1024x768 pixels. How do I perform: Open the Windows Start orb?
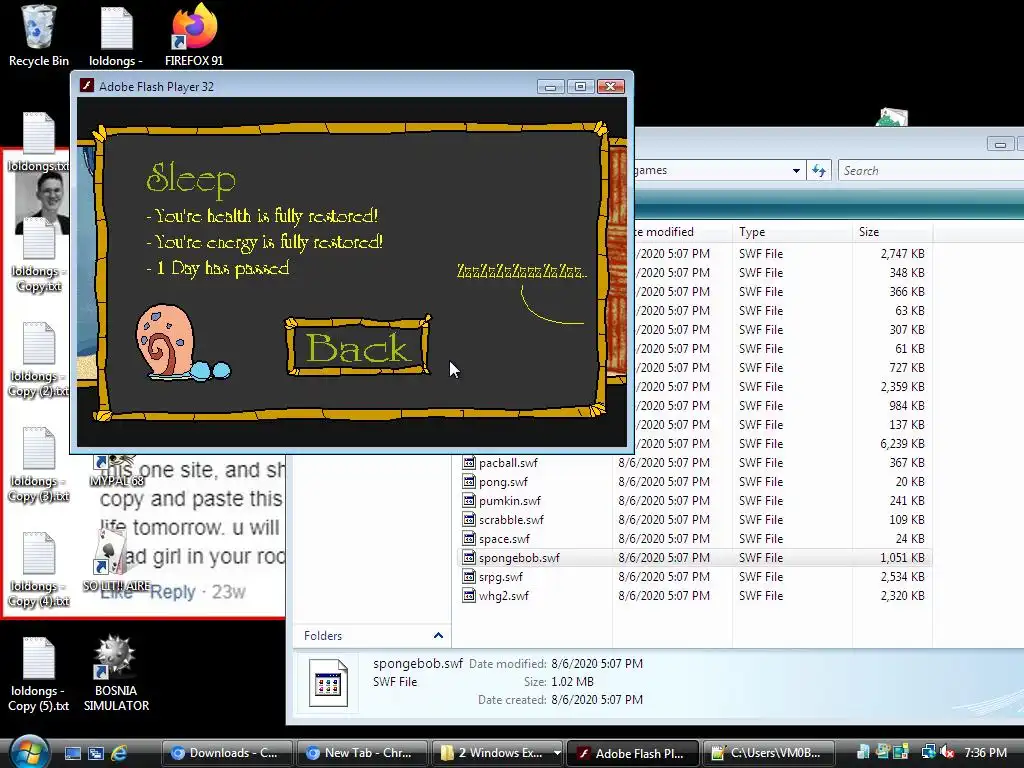[x=28, y=751]
